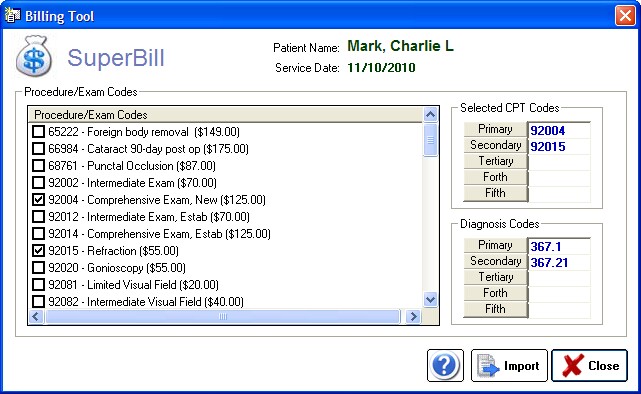Screen dimensions: 641x394
Task: Click the empty Tertiary diagnosis code field
Action: [x=559, y=278]
